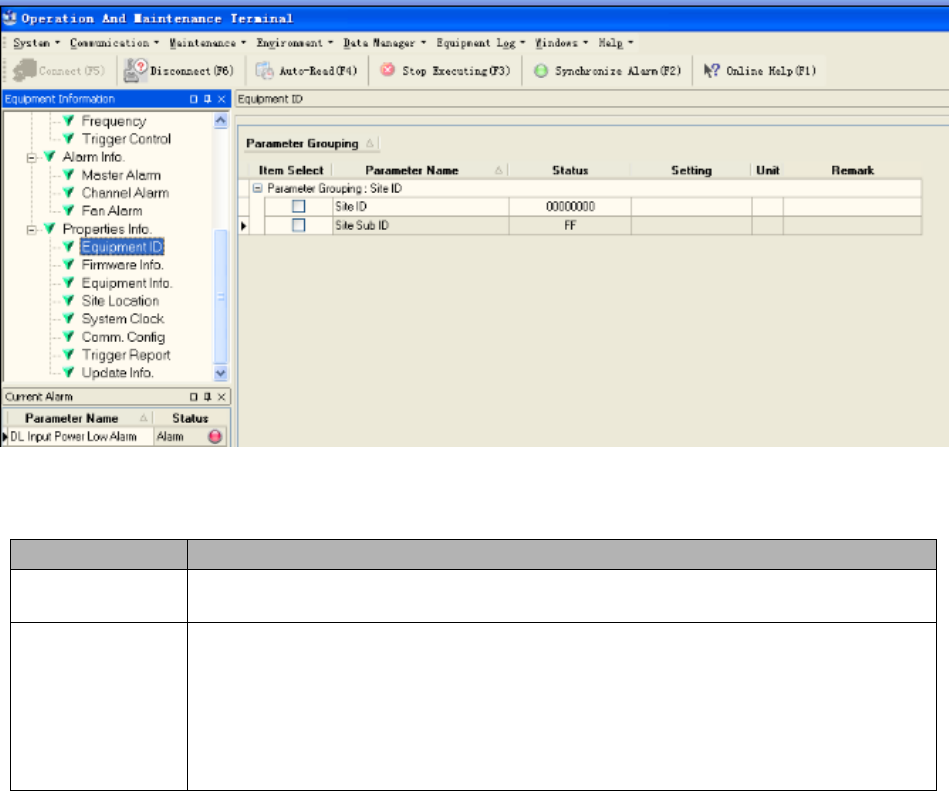Click the greyed Connect (F5) button
Screen dimensions: 949x791
(59, 71)
